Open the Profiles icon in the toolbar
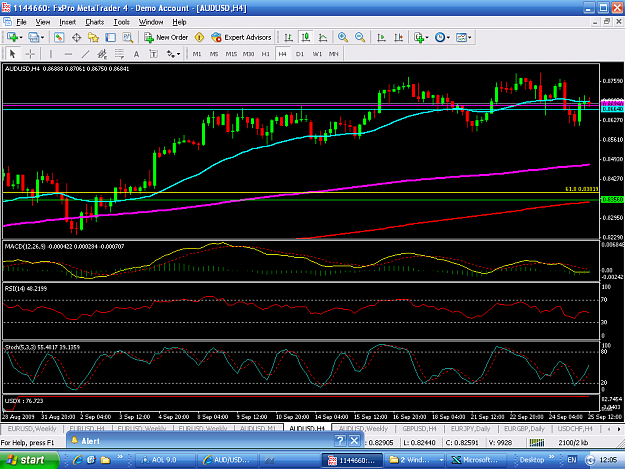Screen dimensions: 625x469 coord(33,37)
